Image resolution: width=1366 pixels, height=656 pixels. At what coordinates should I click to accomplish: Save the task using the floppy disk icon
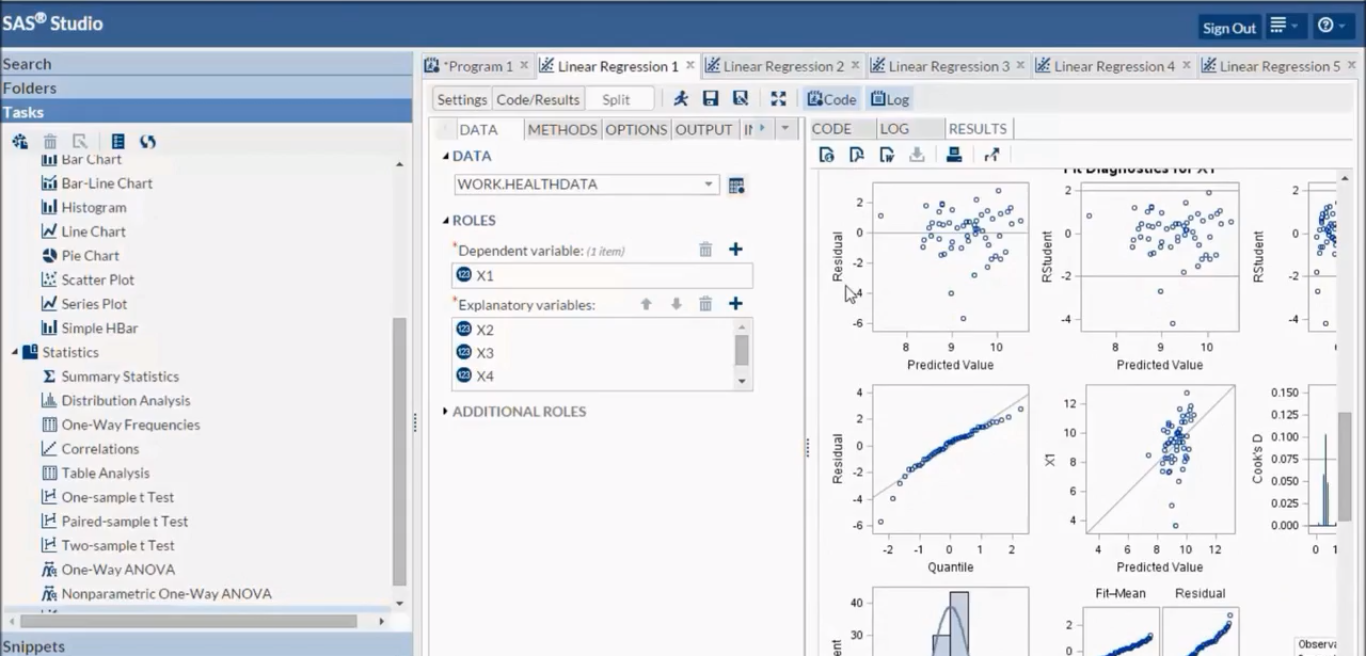click(x=710, y=98)
